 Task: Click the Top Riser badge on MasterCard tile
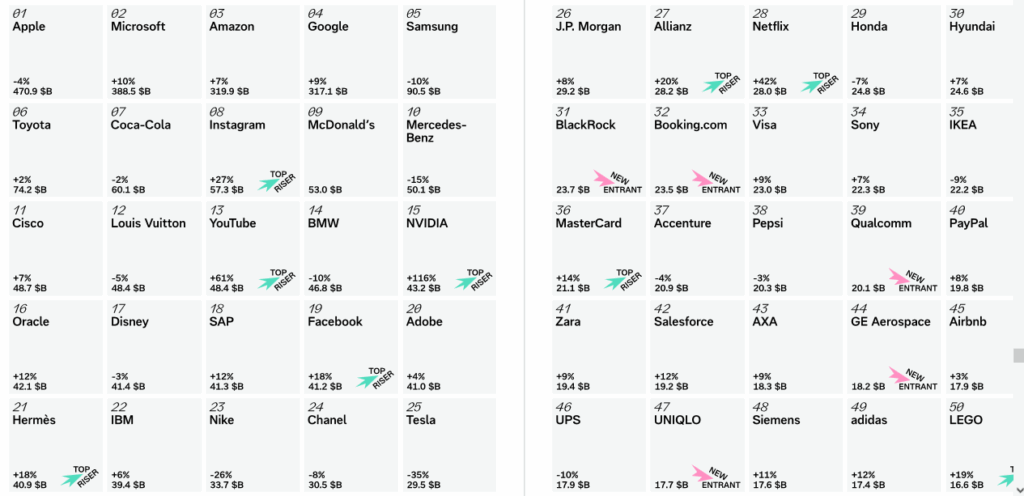coord(620,280)
